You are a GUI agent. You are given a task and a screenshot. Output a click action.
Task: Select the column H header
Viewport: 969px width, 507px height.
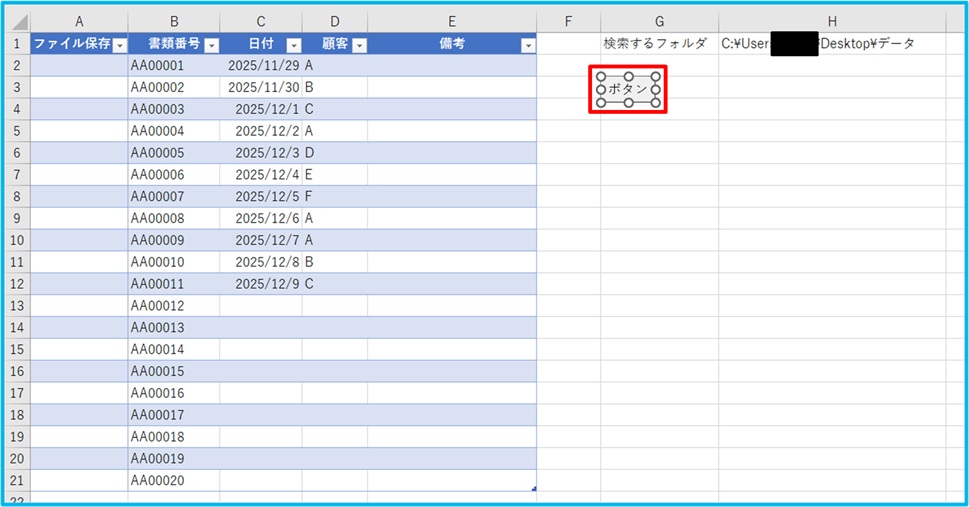coord(832,22)
